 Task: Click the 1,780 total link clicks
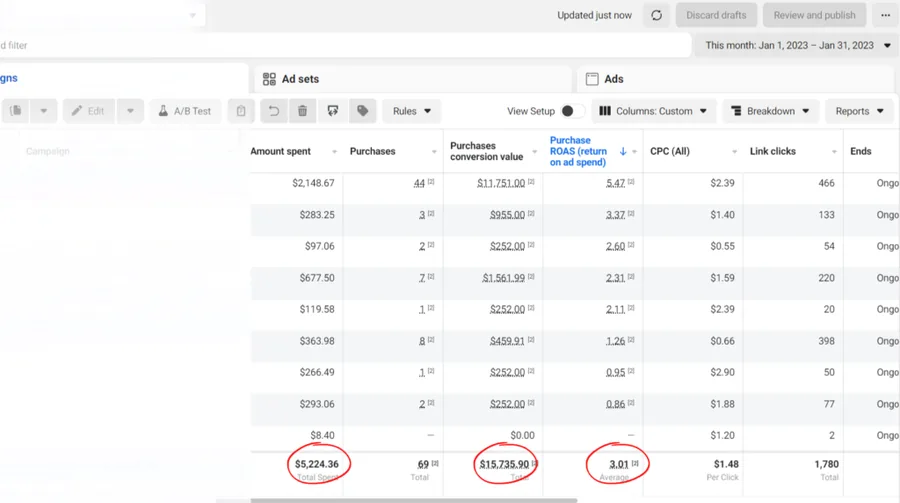827,464
